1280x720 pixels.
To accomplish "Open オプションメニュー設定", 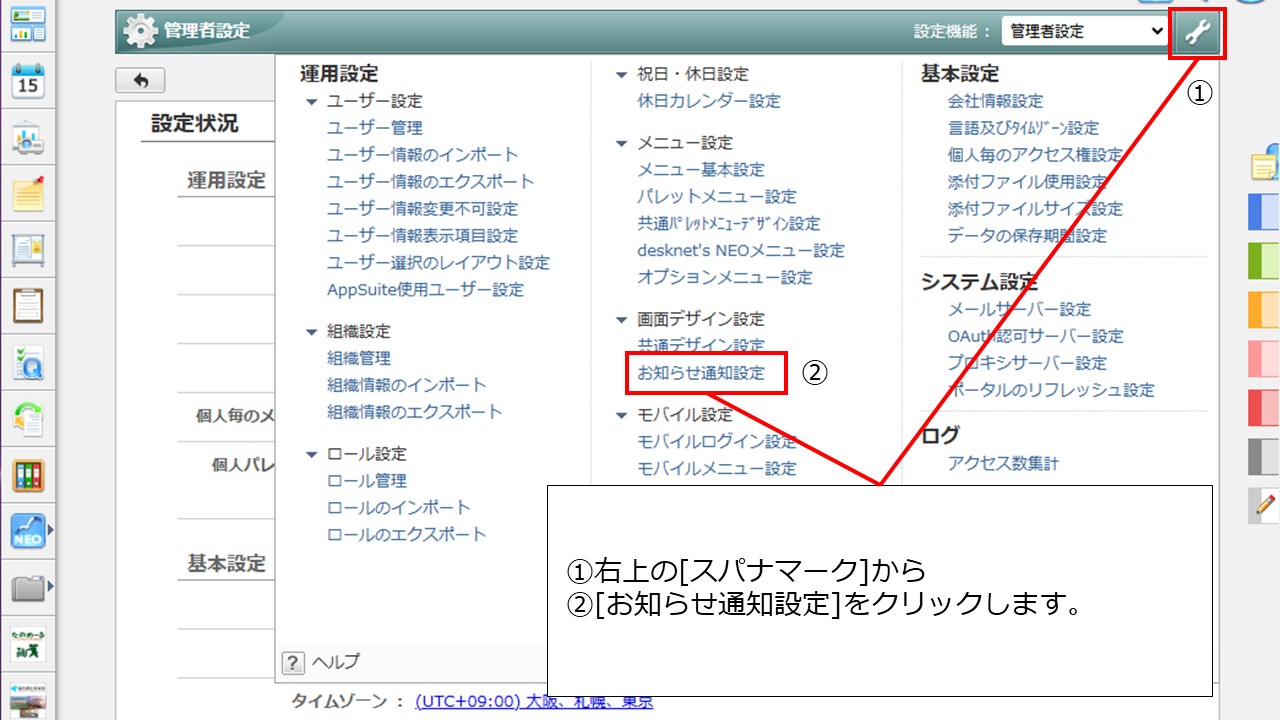I will pyautogui.click(x=725, y=278).
